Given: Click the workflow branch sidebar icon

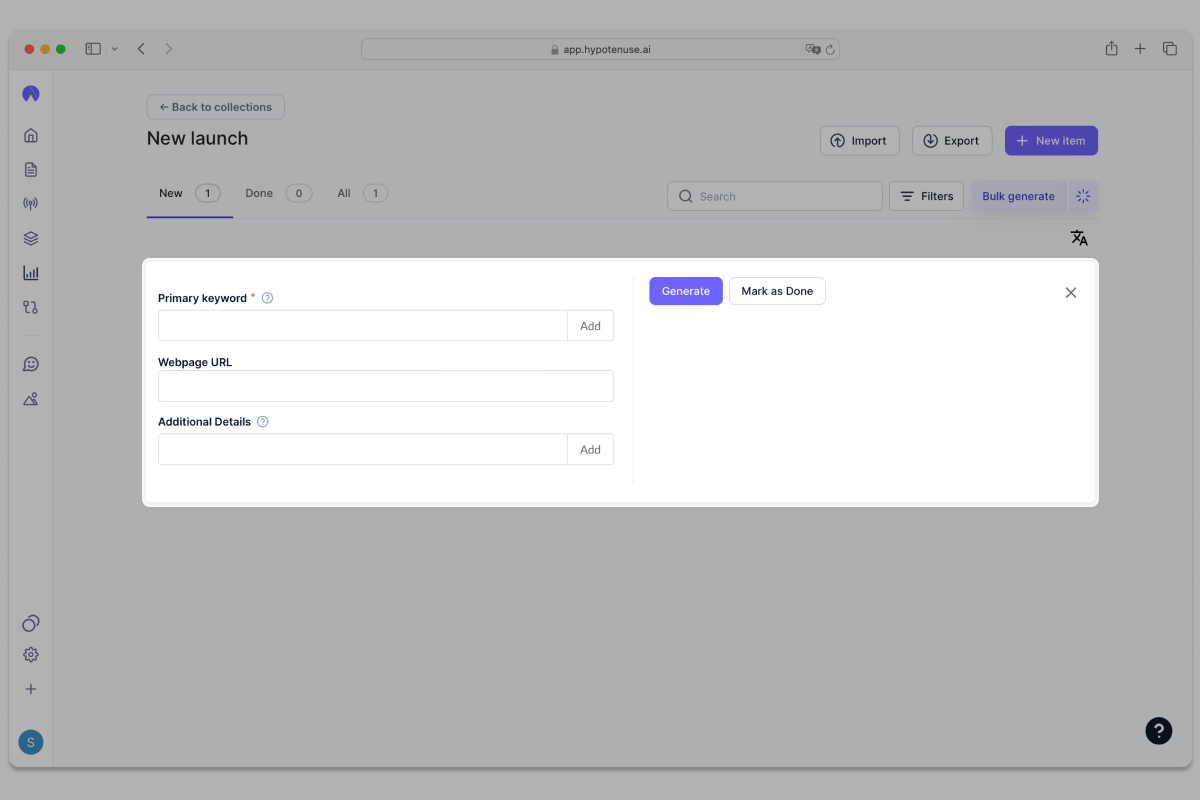Looking at the screenshot, I should 31,307.
